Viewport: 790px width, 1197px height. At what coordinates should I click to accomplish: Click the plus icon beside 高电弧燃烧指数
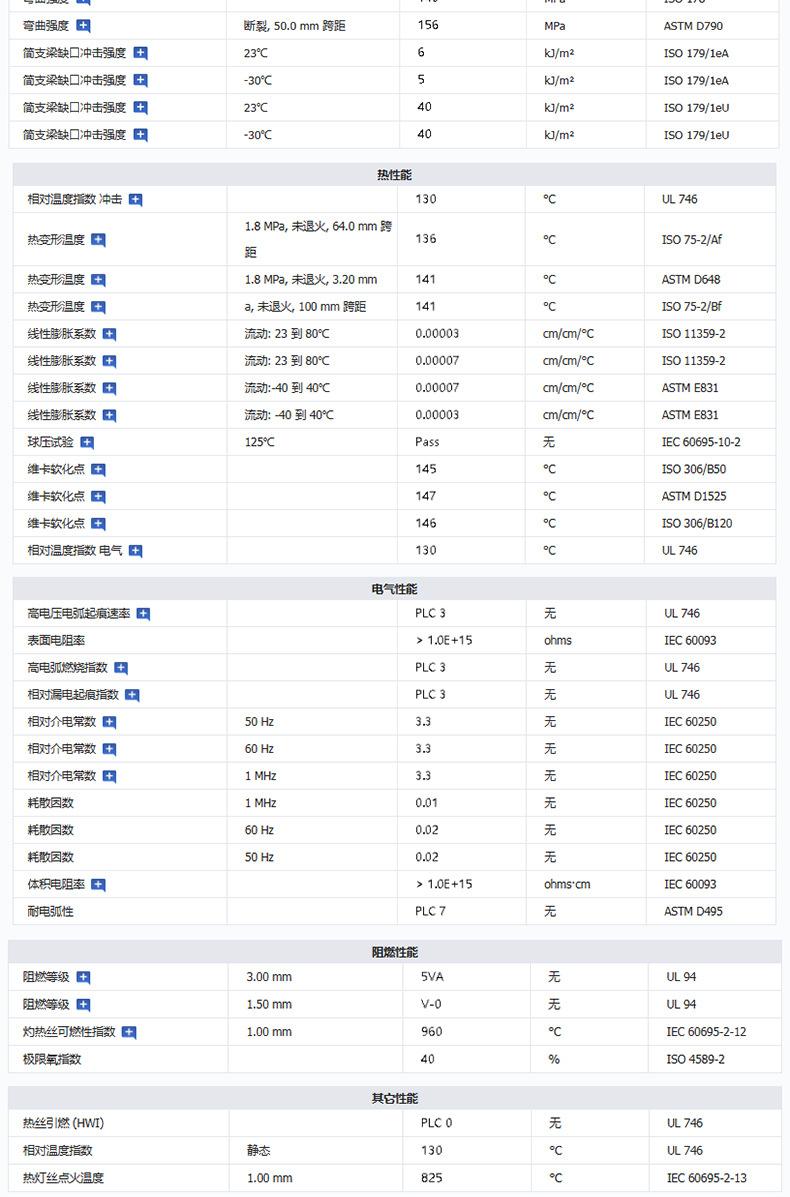point(121,668)
